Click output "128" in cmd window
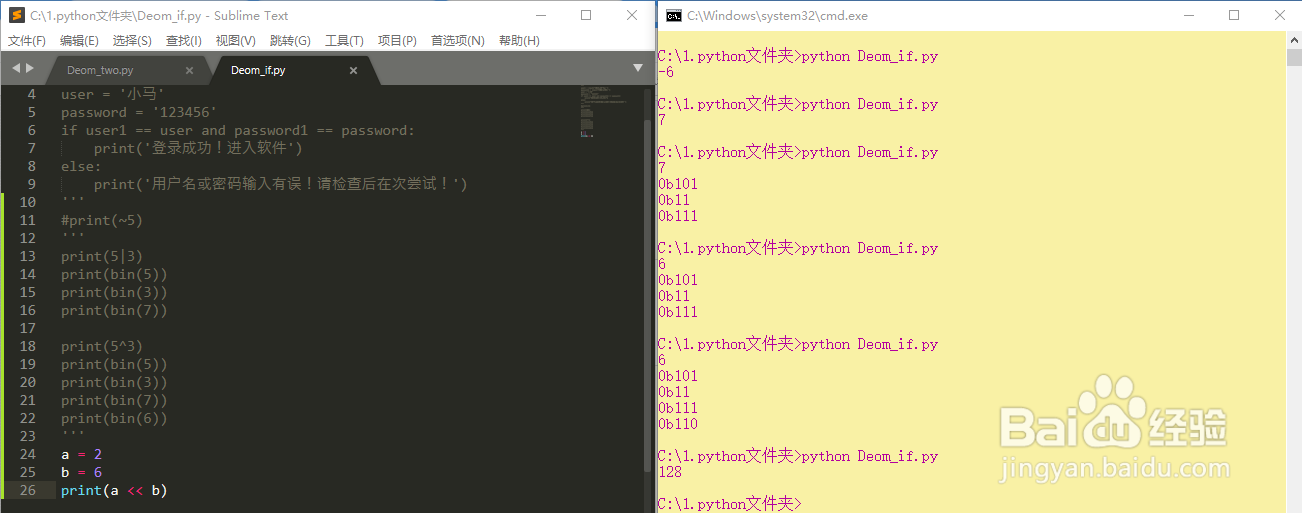This screenshot has height=513, width=1302. click(x=670, y=472)
